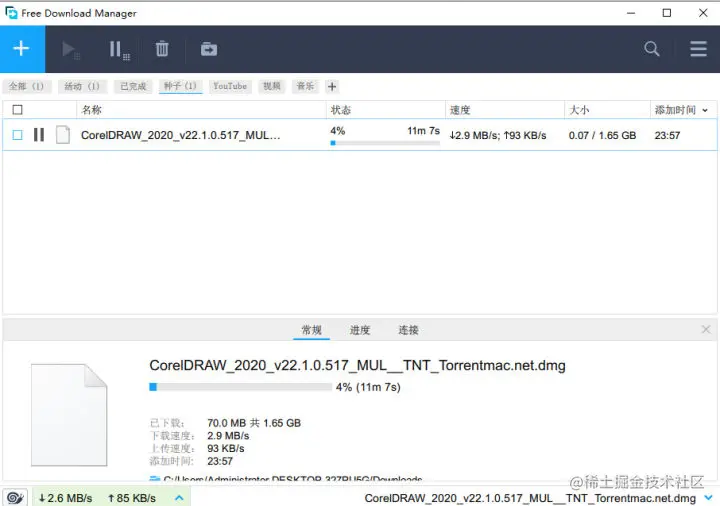Show 活动 (1) downloads filter

click(x=82, y=86)
